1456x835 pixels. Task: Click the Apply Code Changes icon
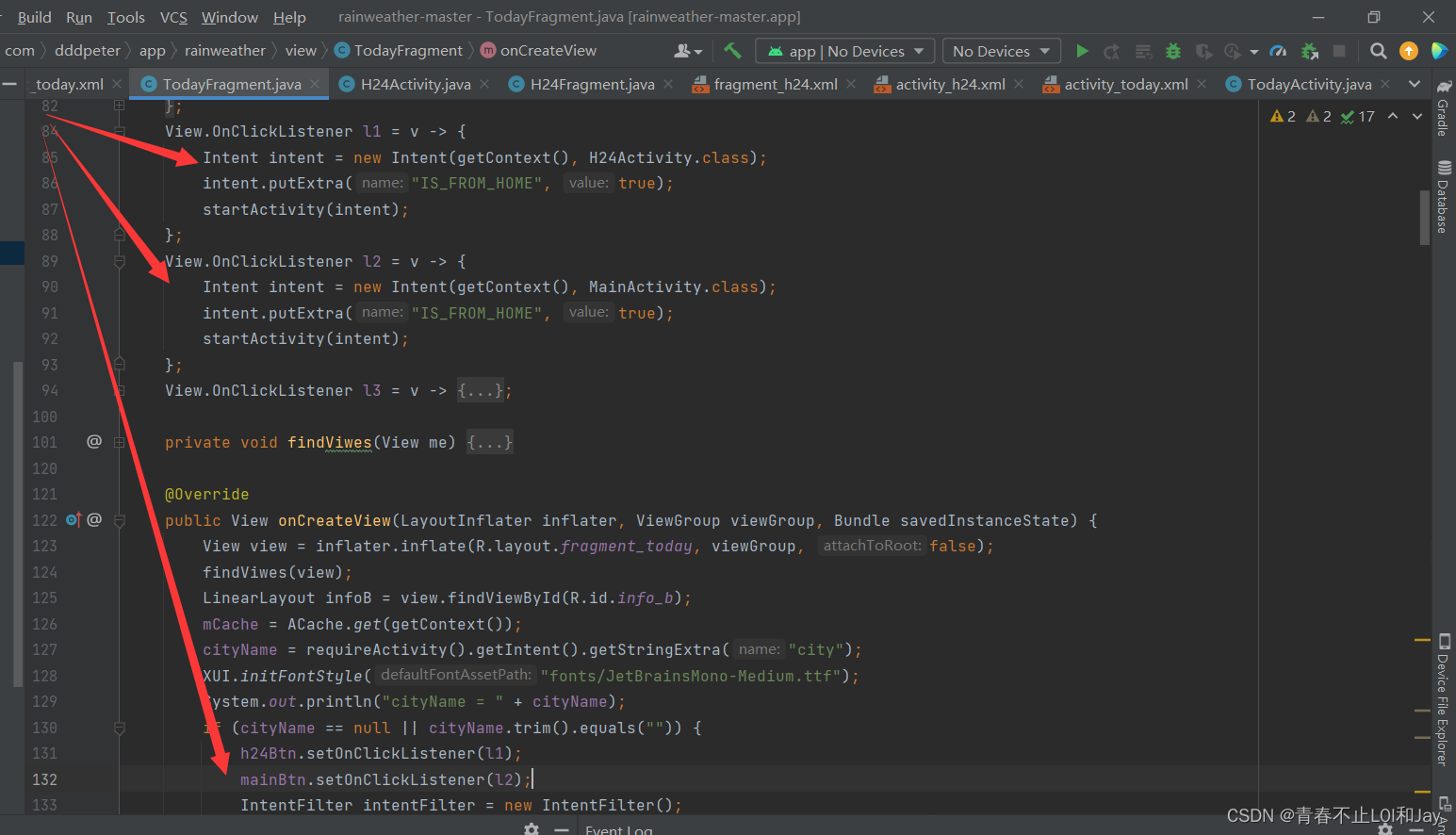click(1143, 51)
